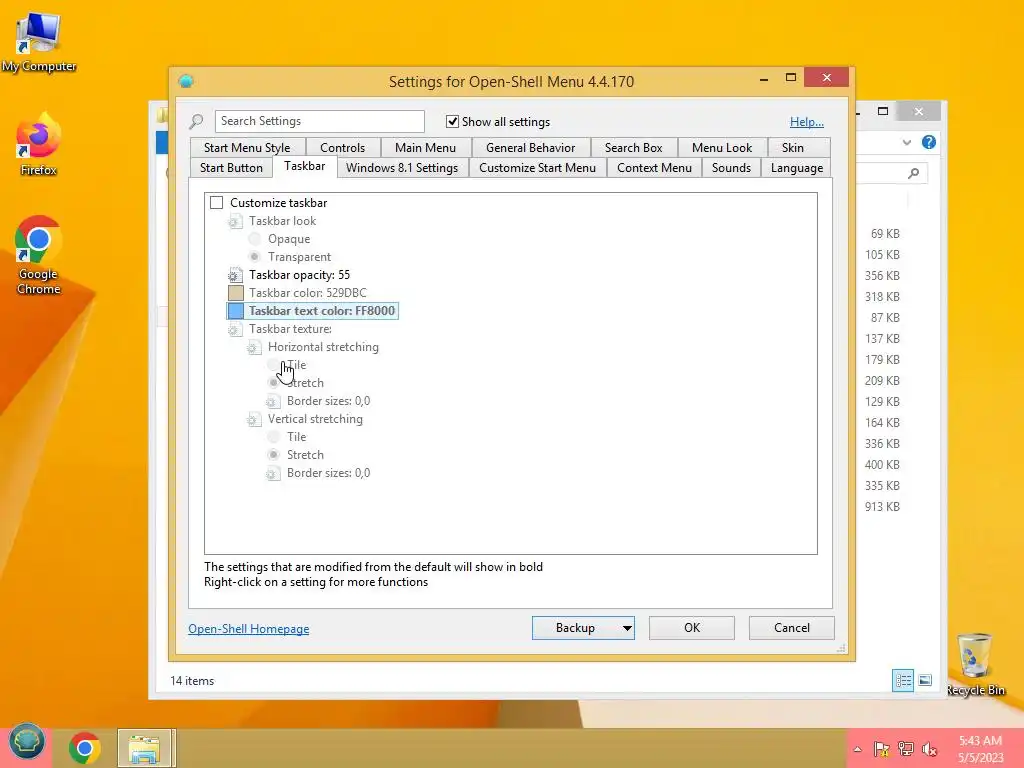Enable the Customize taskbar checkbox
Image resolution: width=1024 pixels, height=768 pixels.
pos(217,203)
